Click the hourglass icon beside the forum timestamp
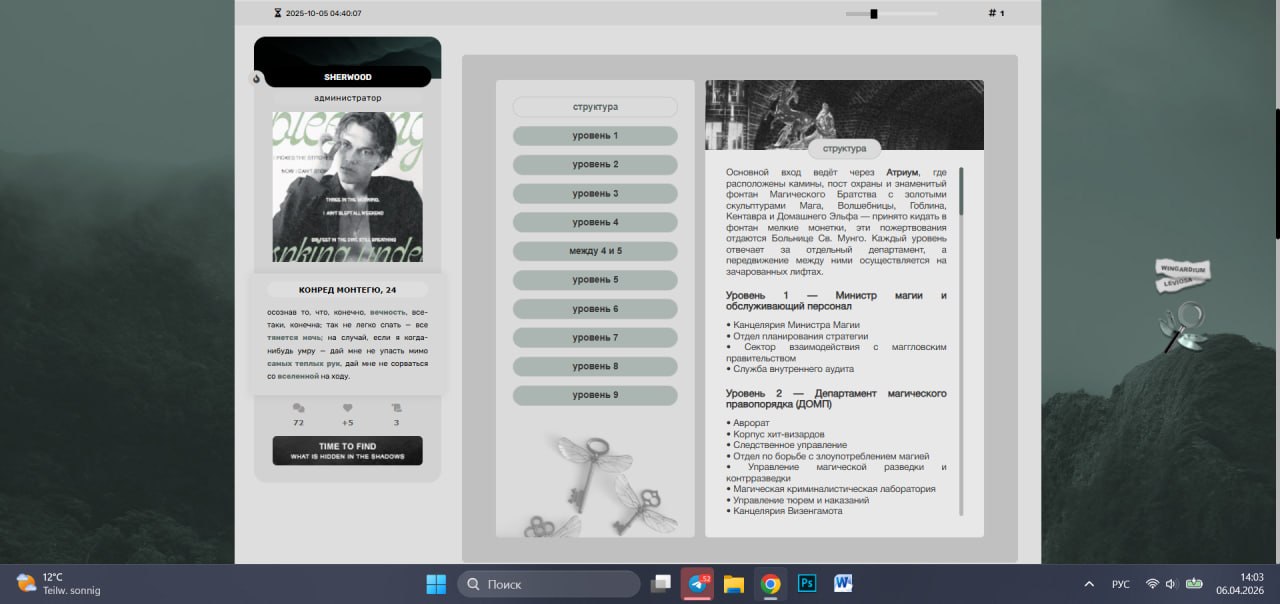 coord(276,12)
